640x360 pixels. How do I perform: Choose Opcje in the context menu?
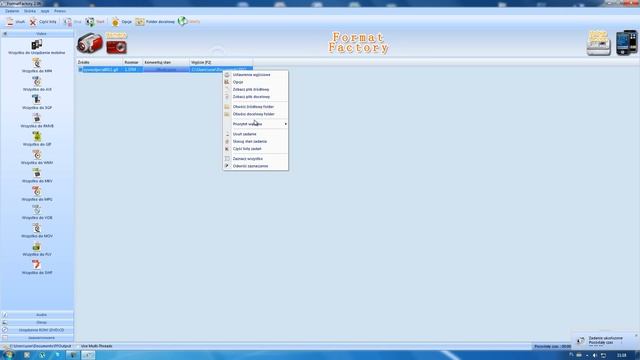click(256, 82)
